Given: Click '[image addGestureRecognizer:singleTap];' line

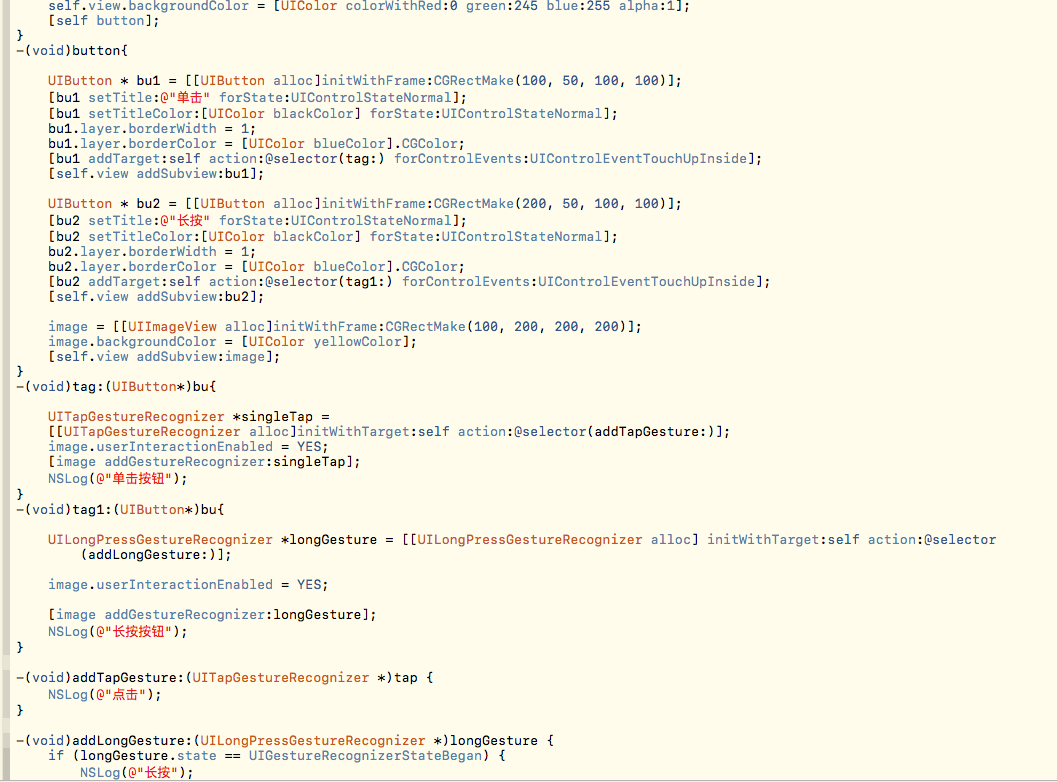Looking at the screenshot, I should (204, 462).
